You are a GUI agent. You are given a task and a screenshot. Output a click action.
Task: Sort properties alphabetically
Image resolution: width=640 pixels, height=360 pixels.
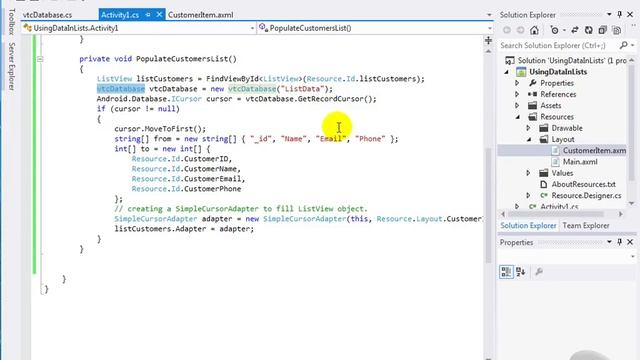point(520,272)
